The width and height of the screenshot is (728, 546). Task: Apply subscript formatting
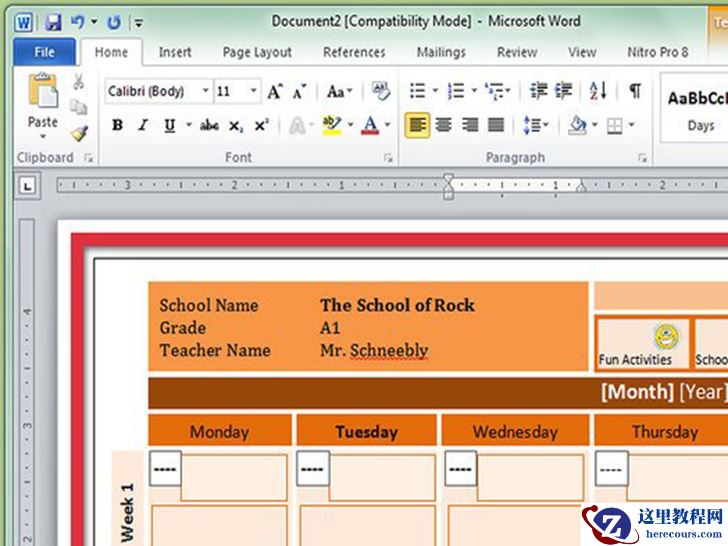[236, 125]
